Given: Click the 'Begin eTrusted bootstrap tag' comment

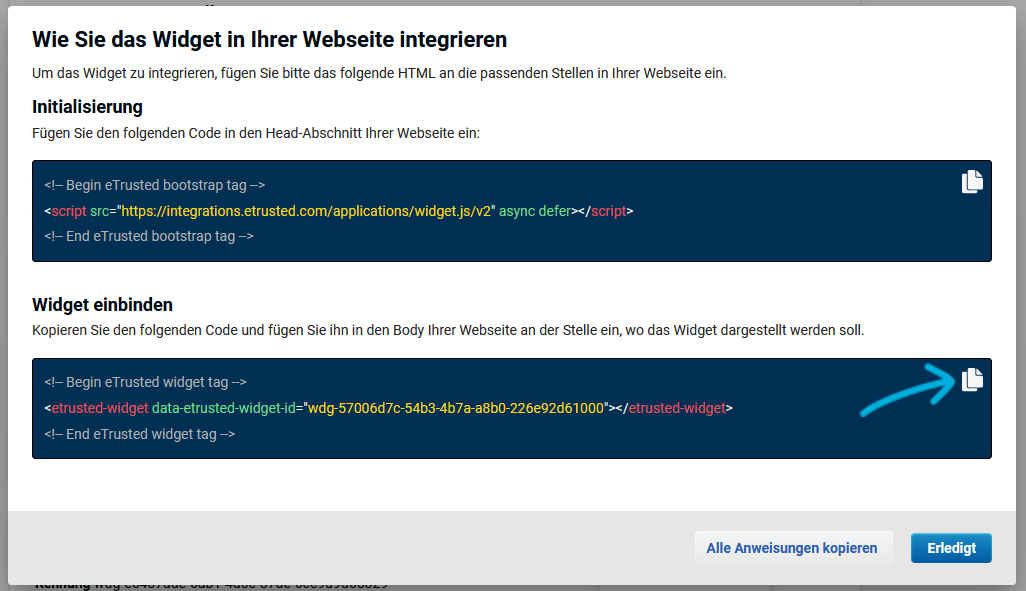Looking at the screenshot, I should coord(154,185).
